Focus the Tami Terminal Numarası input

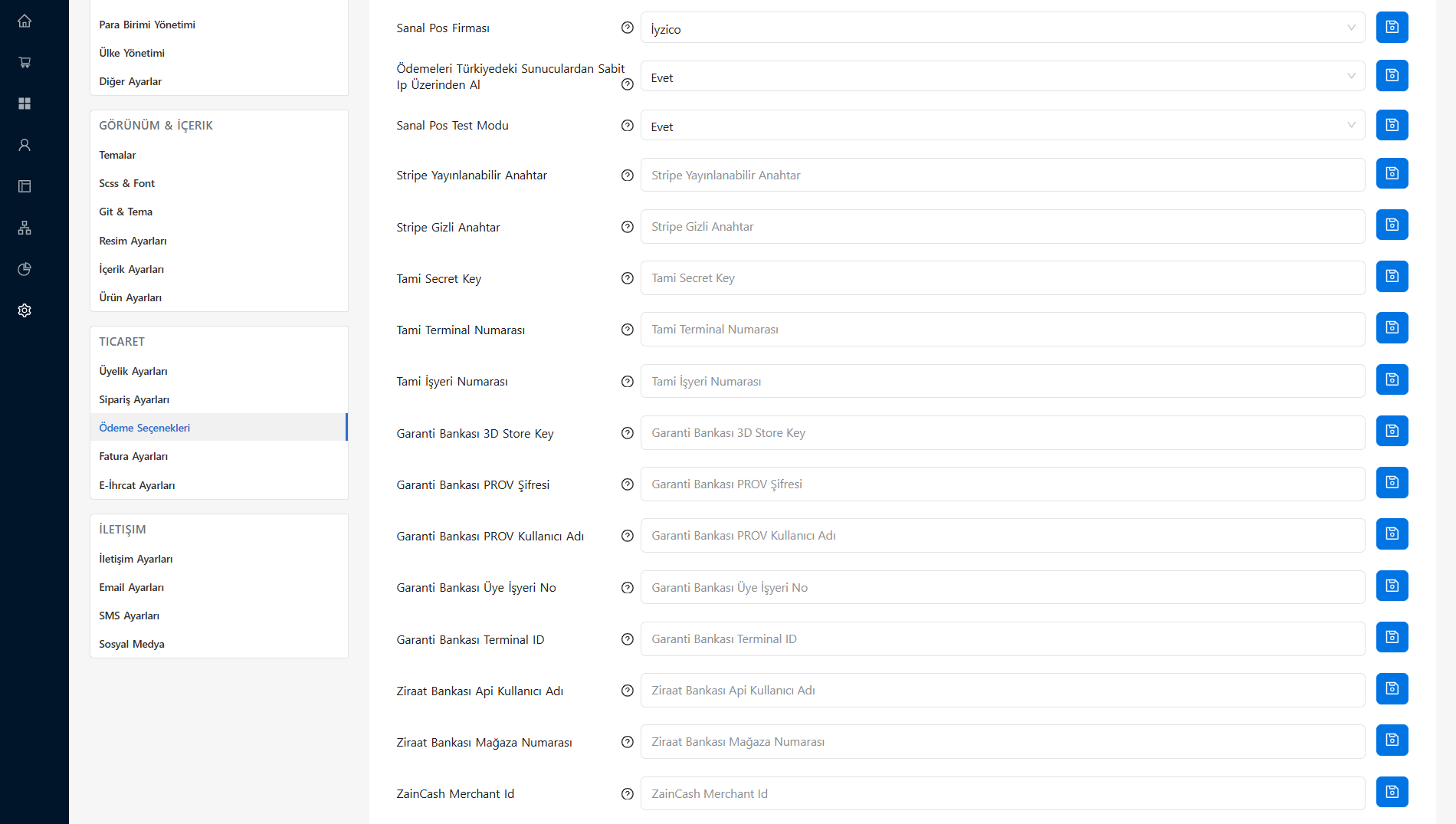point(1002,329)
